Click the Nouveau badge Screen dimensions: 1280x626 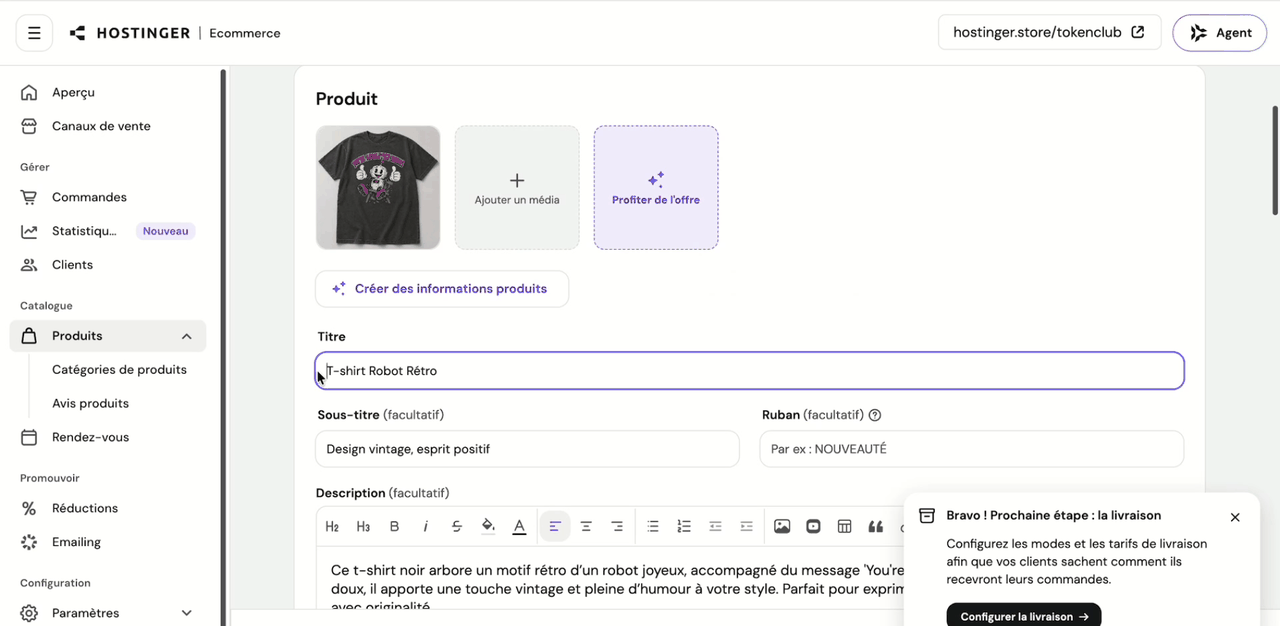tap(166, 231)
